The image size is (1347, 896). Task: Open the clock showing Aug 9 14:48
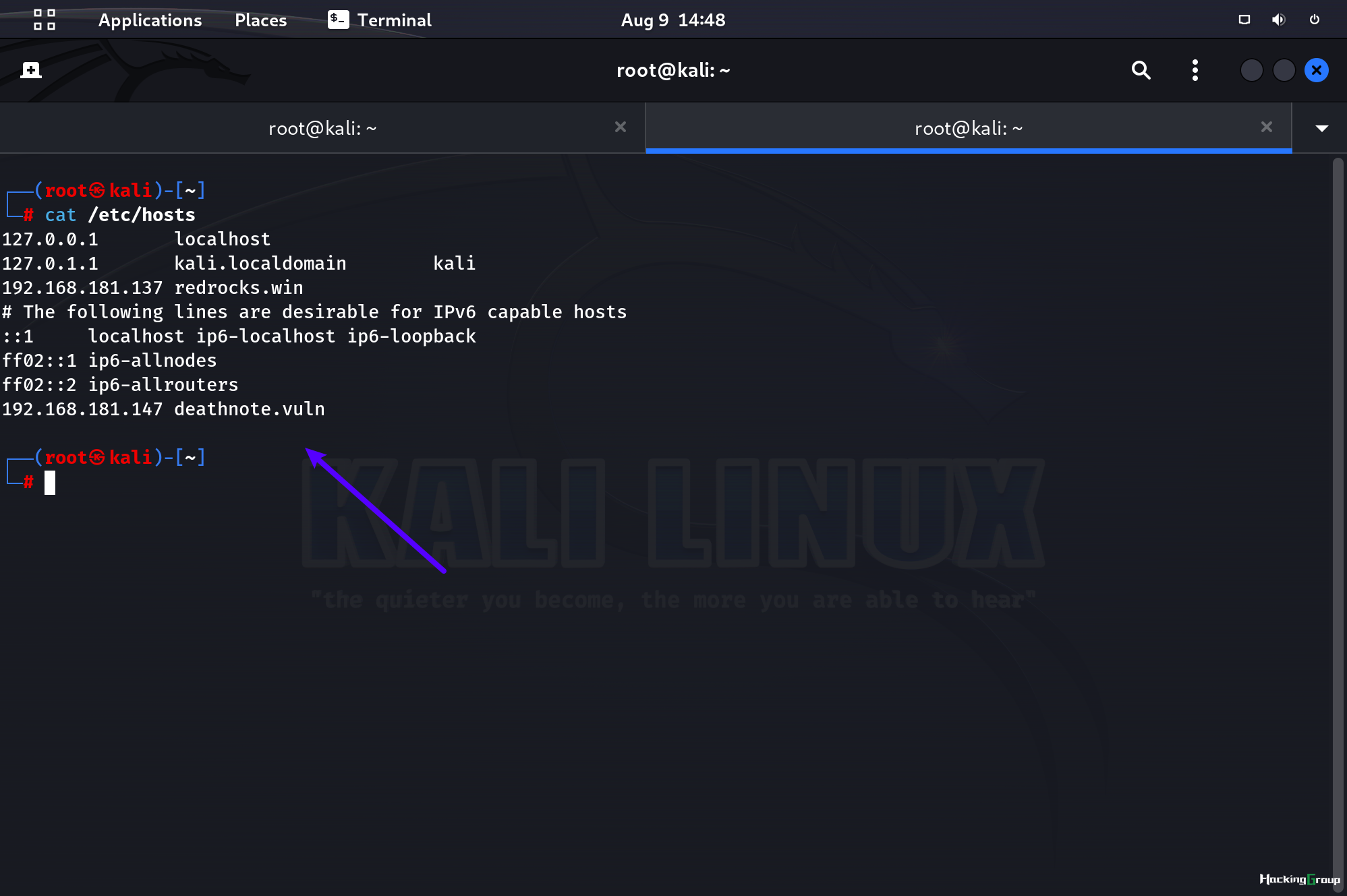click(673, 20)
